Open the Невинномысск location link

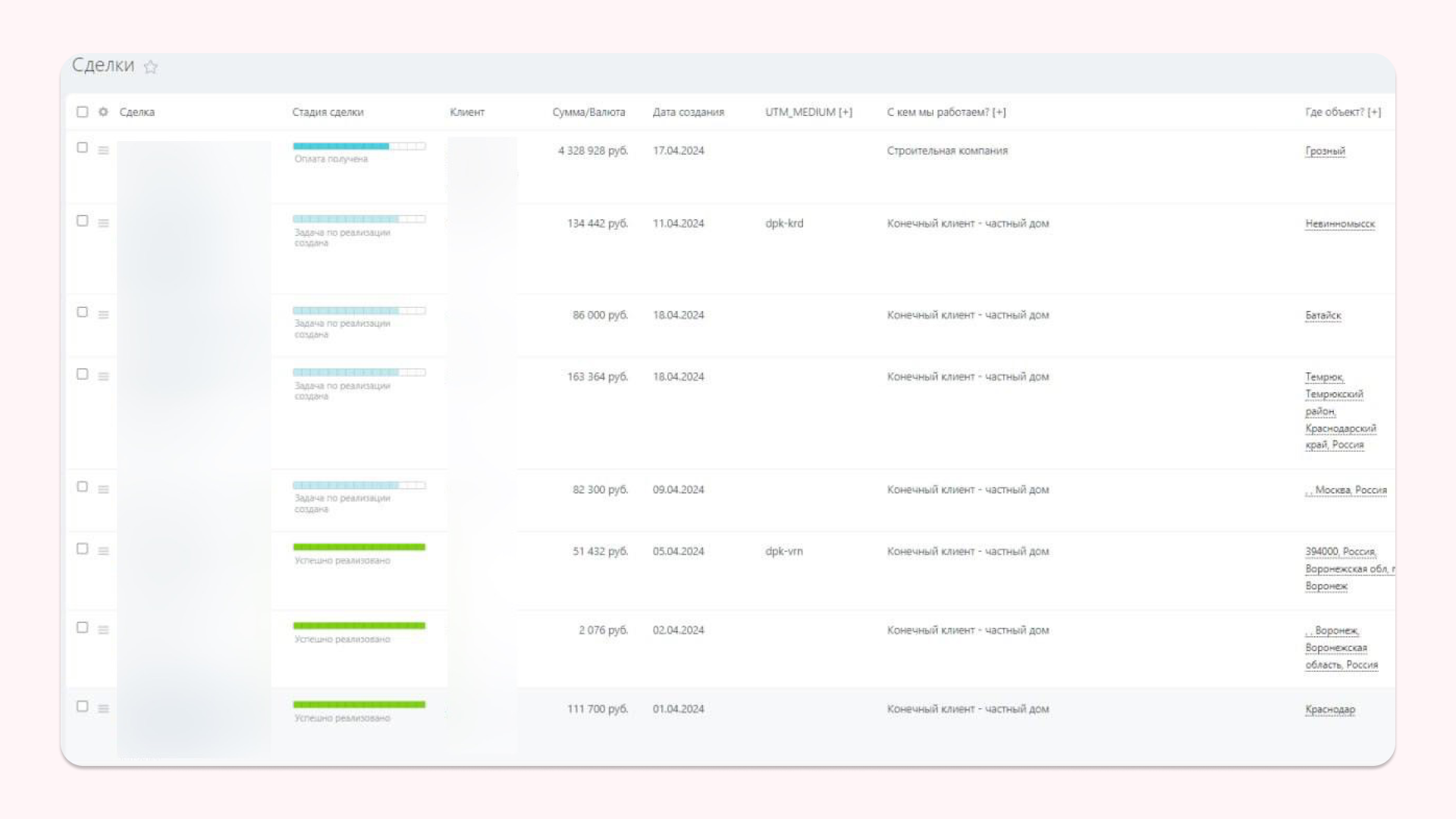(x=1339, y=224)
